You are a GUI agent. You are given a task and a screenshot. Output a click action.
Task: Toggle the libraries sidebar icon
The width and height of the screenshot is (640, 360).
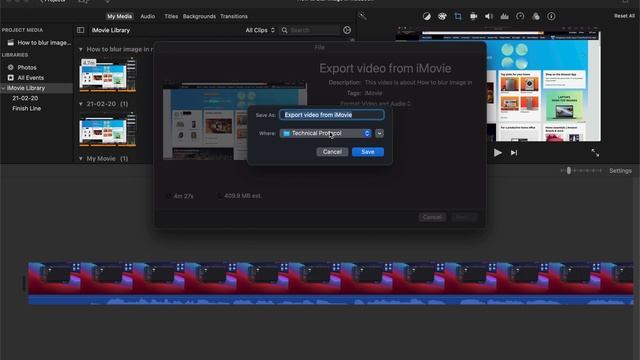(x=80, y=30)
